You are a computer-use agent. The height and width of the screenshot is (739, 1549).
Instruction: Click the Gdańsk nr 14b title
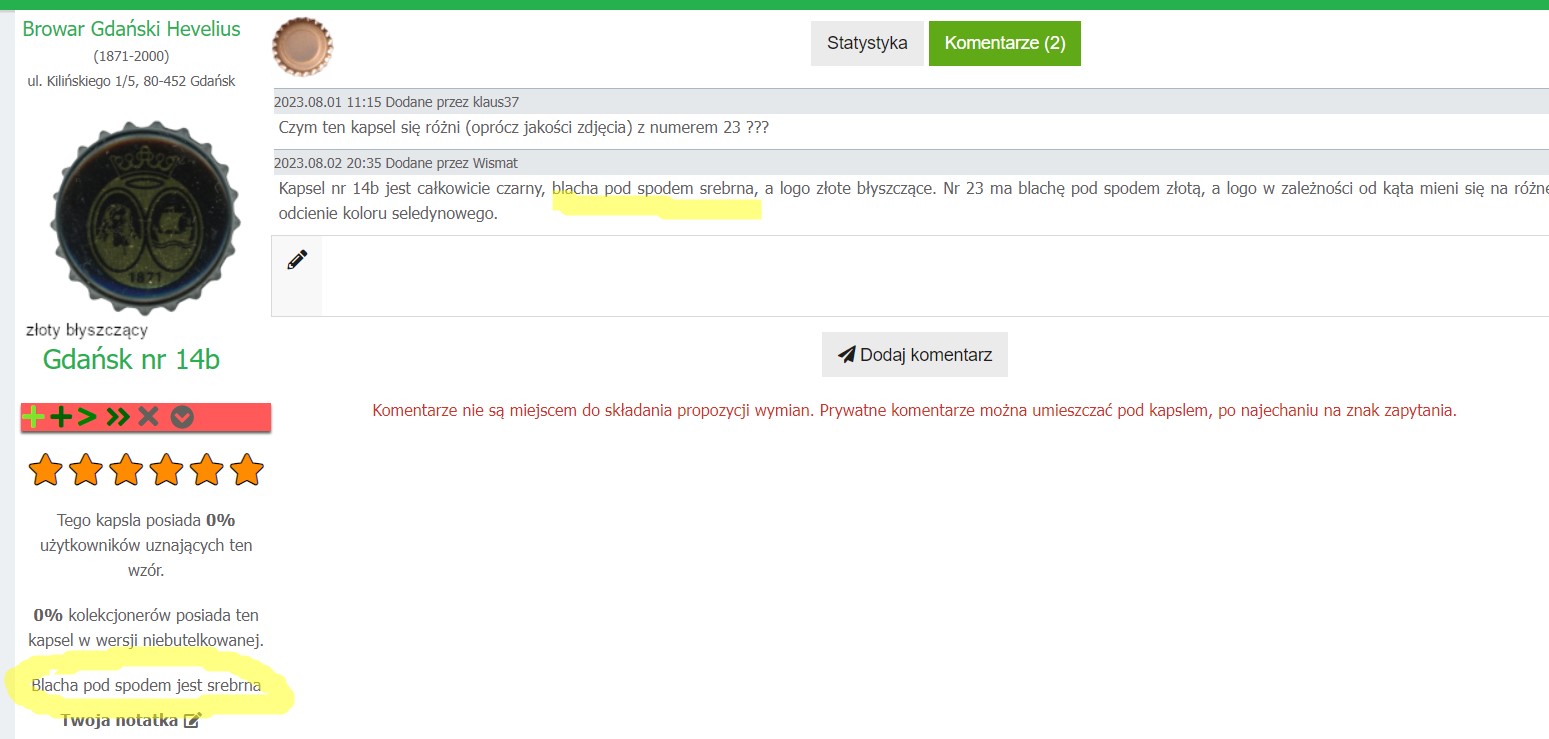[x=131, y=360]
